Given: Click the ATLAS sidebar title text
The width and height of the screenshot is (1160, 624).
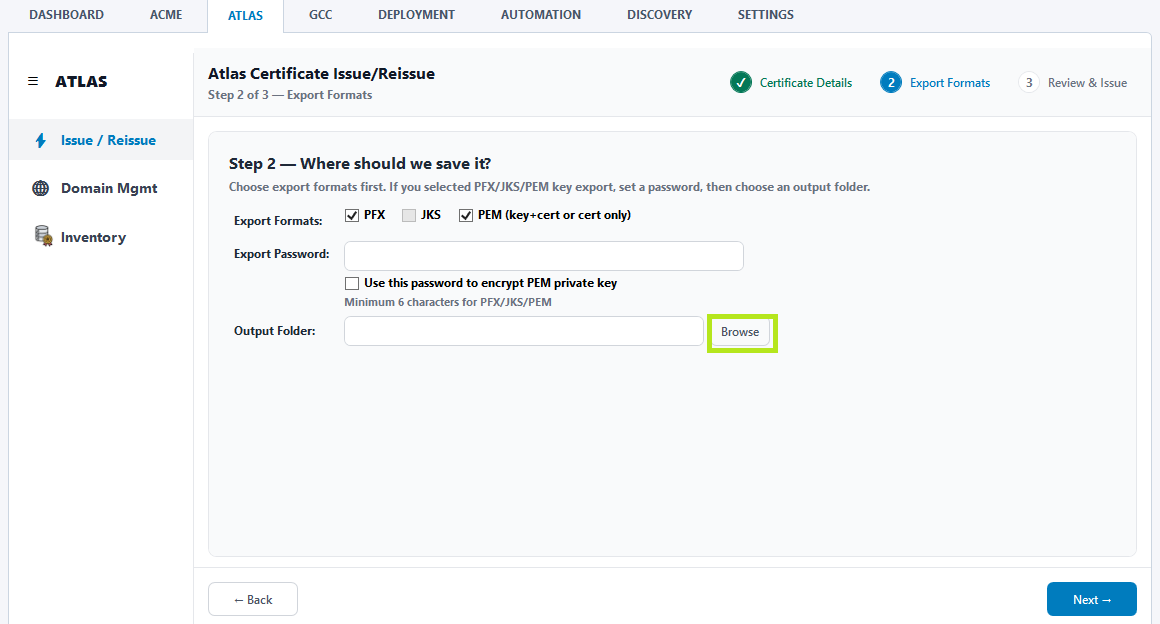Looking at the screenshot, I should tap(81, 81).
